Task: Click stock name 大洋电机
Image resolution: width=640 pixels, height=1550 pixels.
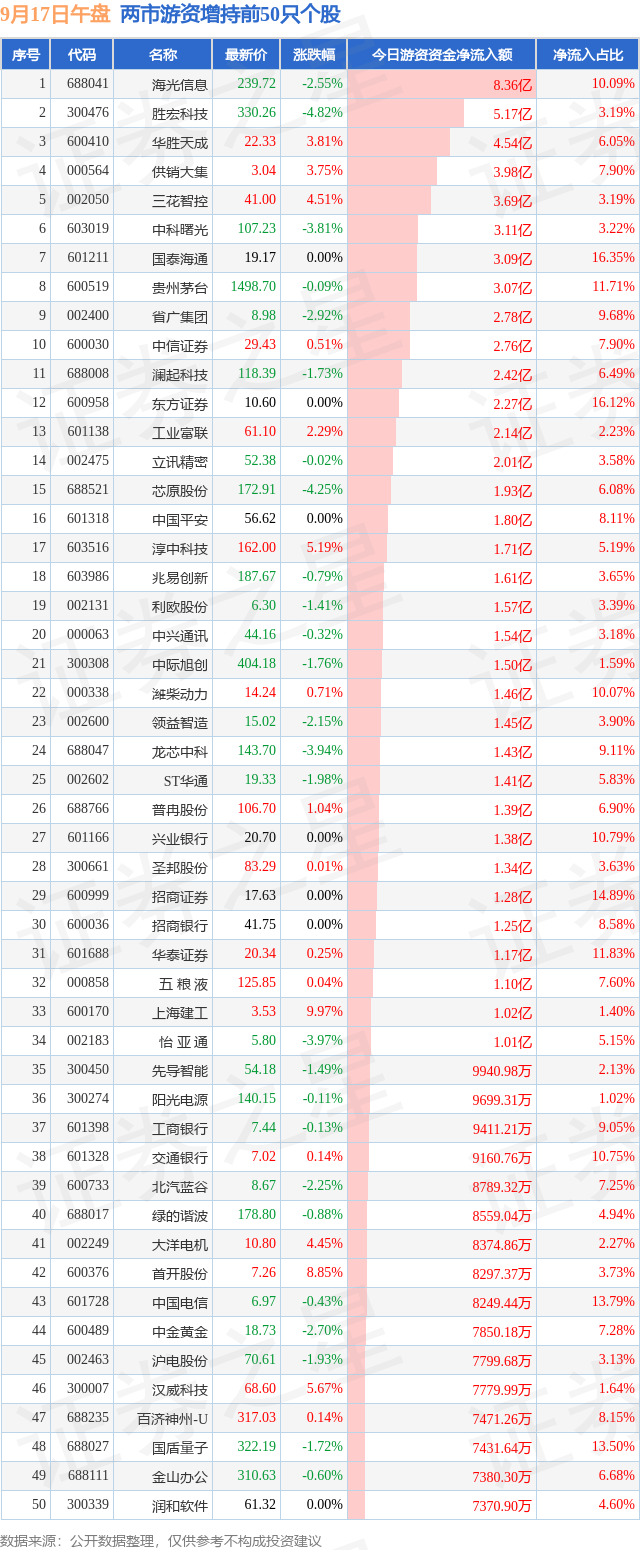Action: (x=180, y=1245)
